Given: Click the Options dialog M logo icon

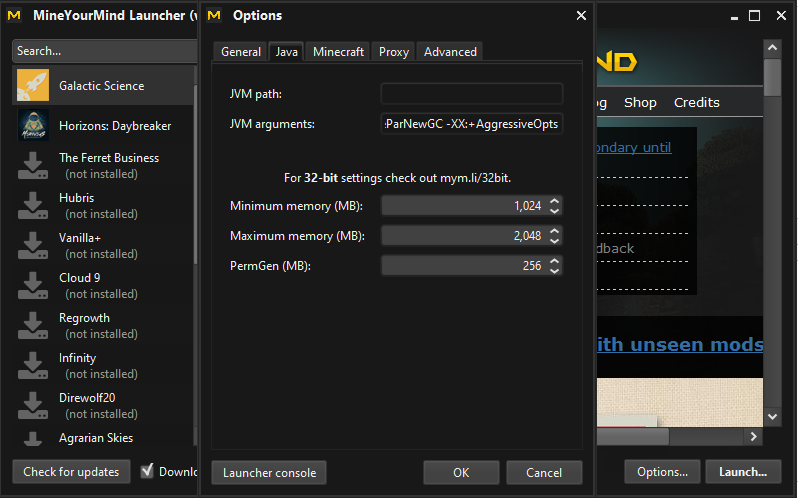Looking at the screenshot, I should [214, 15].
